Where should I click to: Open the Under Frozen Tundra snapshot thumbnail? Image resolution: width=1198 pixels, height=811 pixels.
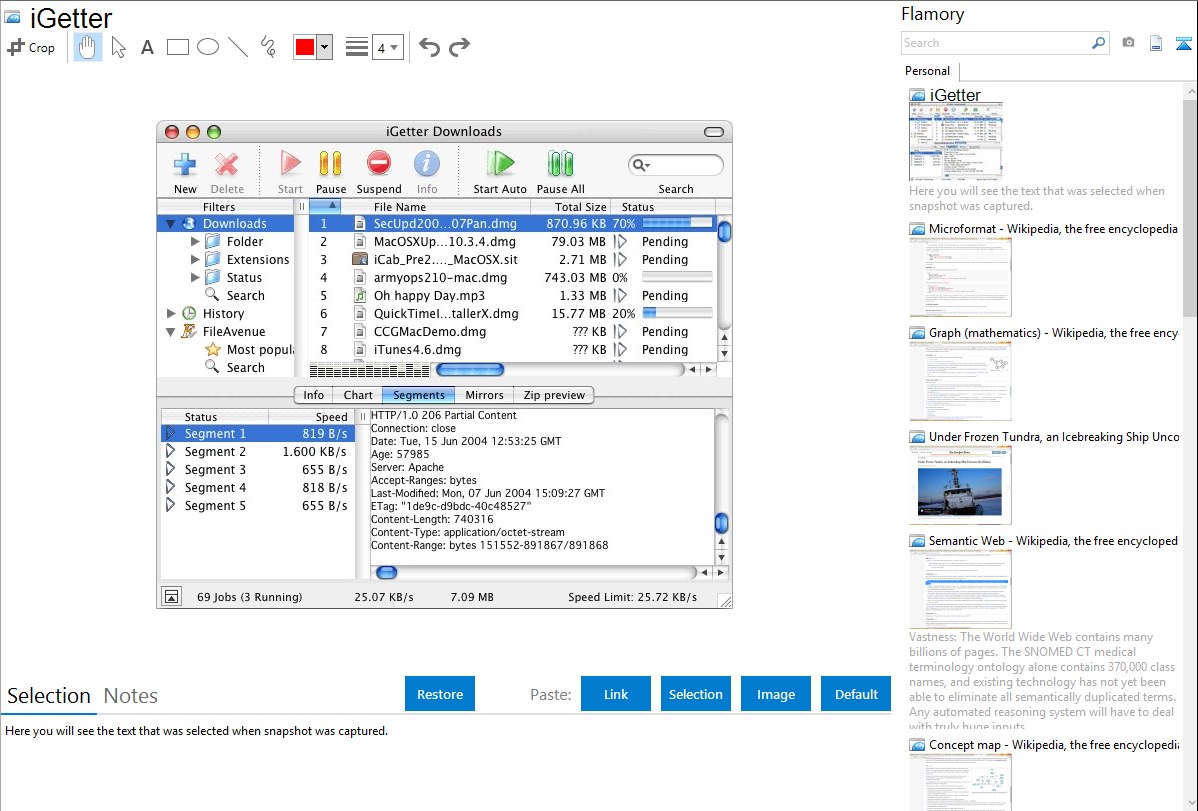point(960,485)
